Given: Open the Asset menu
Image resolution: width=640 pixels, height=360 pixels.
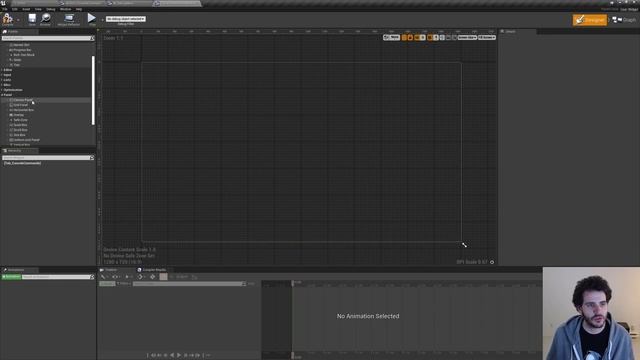Looking at the screenshot, I should 26,9.
